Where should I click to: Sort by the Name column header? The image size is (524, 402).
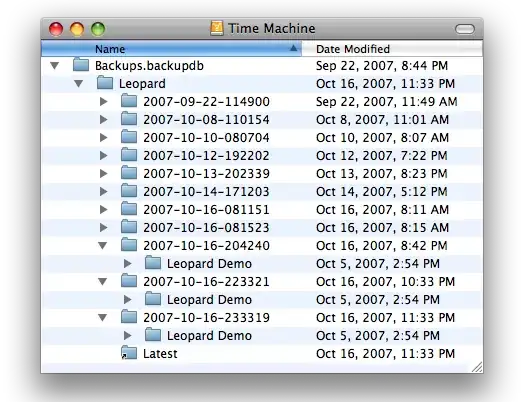(171, 49)
